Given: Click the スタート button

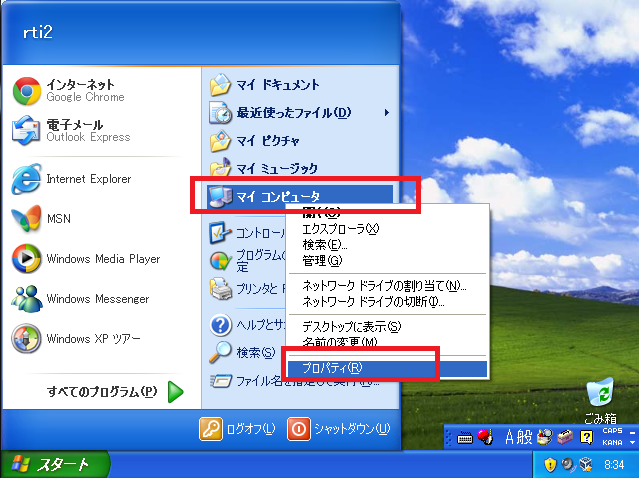Looking at the screenshot, I should [x=55, y=464].
